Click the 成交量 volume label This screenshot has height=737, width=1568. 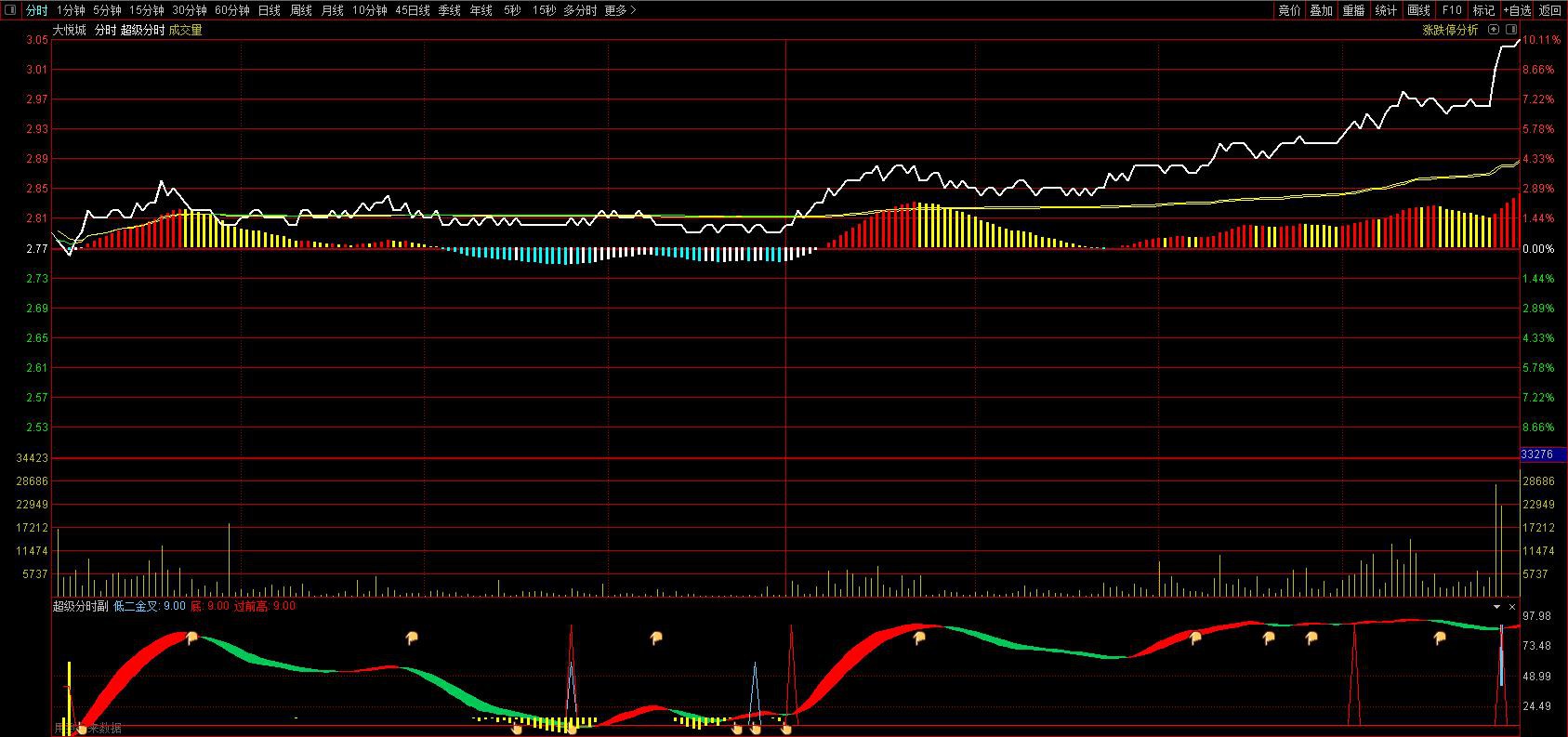coord(185,30)
